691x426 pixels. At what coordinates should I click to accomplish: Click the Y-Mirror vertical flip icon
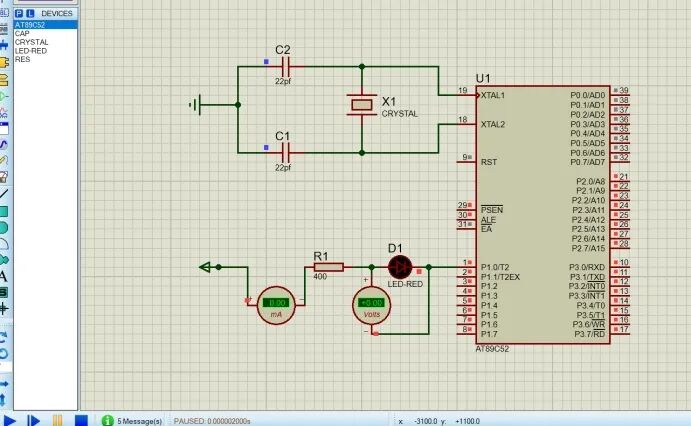pos(4,400)
